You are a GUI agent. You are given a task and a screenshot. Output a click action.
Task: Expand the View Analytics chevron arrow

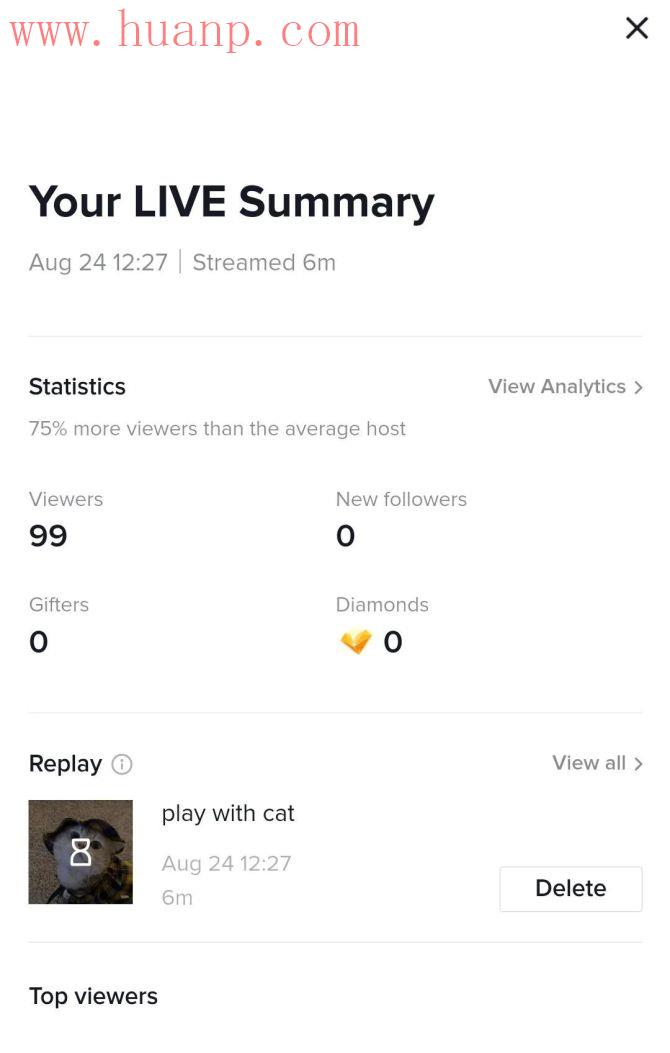pyautogui.click(x=638, y=387)
